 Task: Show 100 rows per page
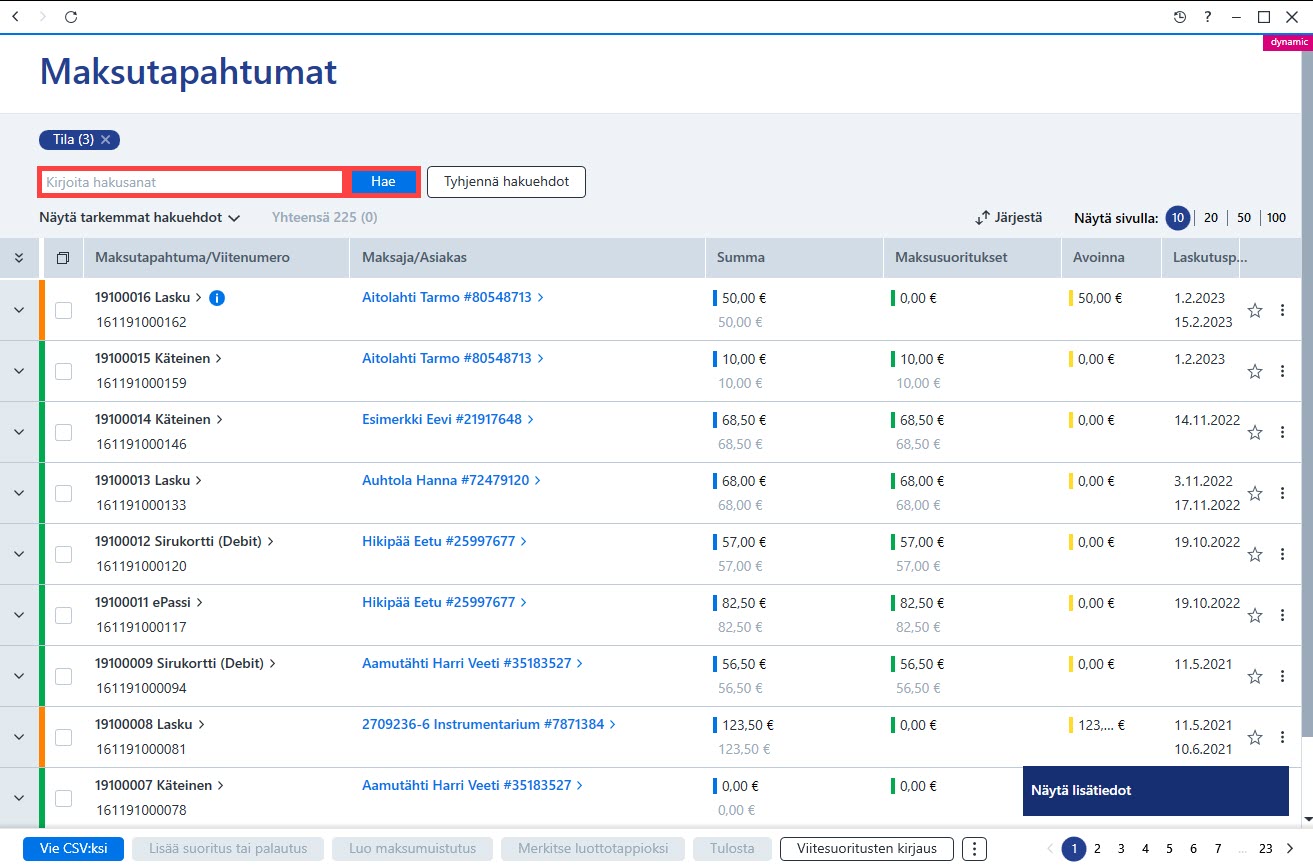click(1277, 218)
